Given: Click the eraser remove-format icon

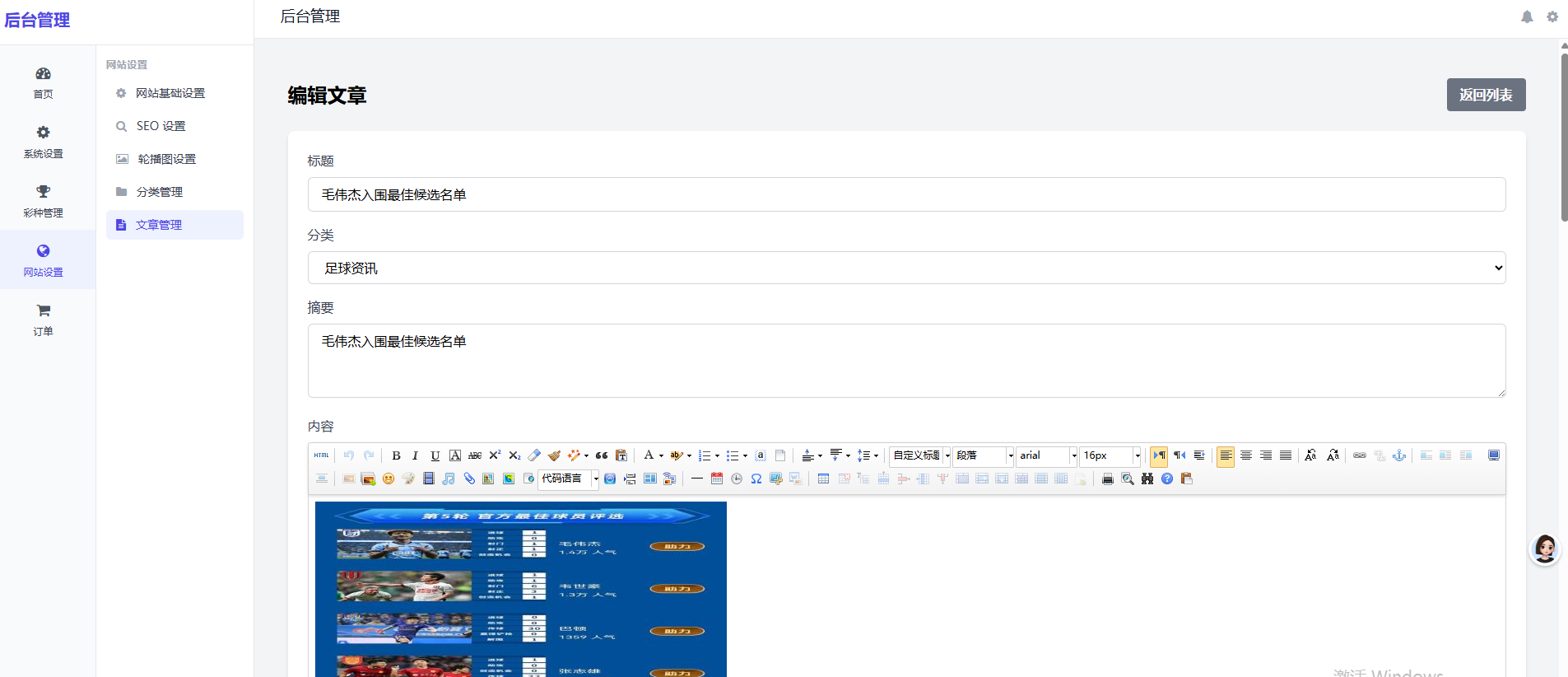Looking at the screenshot, I should 534,455.
